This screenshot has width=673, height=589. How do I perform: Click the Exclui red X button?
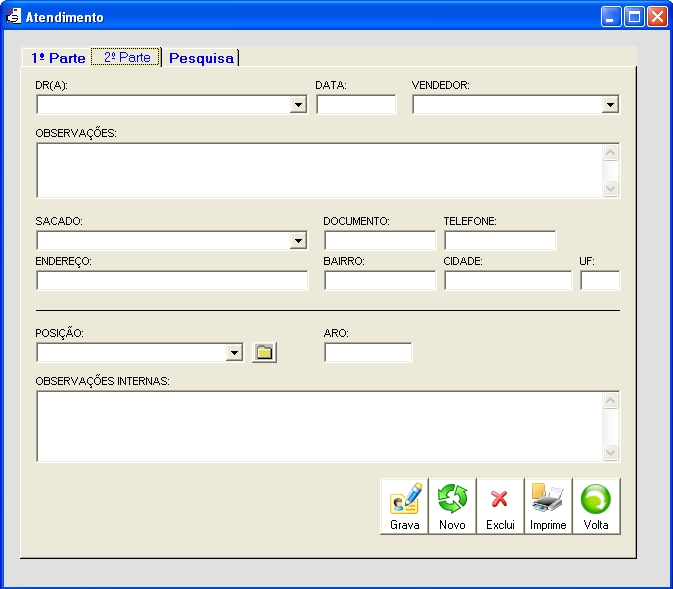(500, 507)
